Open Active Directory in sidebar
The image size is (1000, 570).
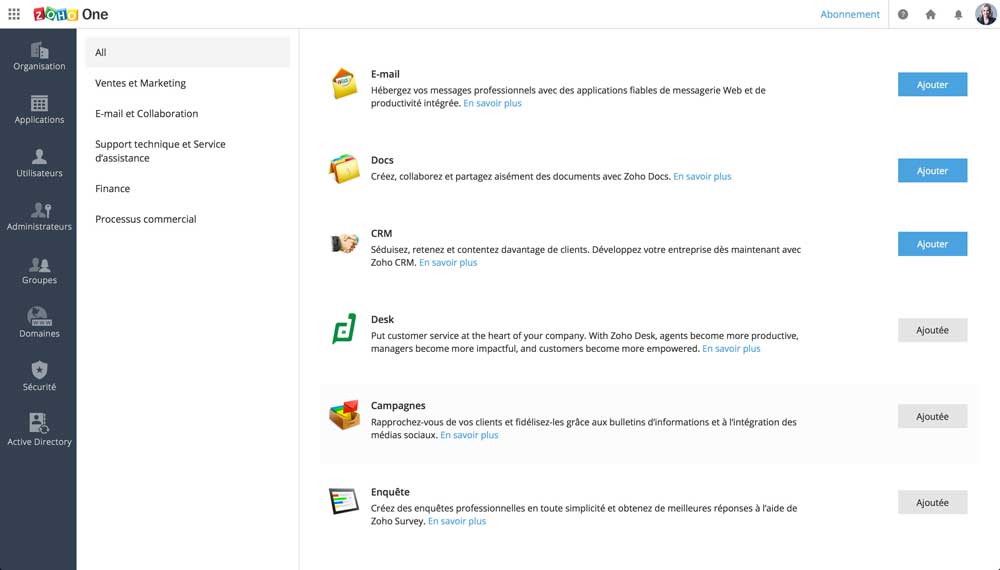pos(39,430)
